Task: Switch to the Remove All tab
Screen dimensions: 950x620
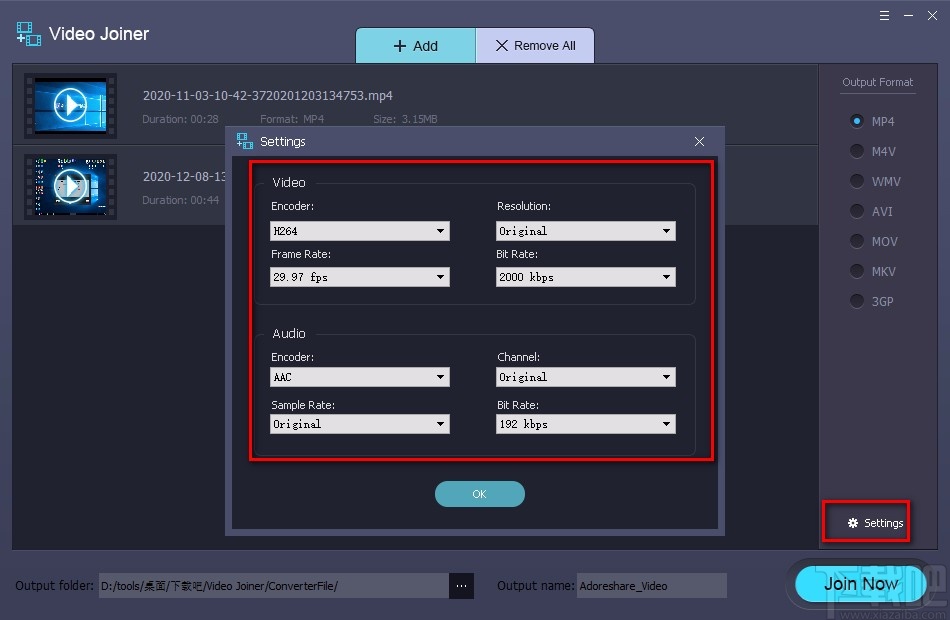Action: (535, 45)
